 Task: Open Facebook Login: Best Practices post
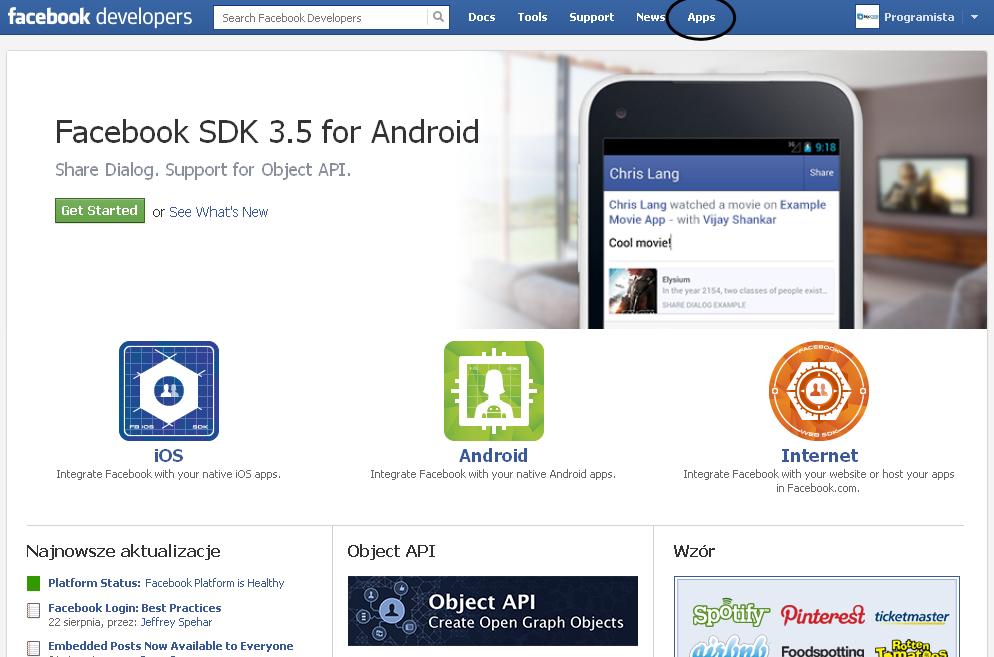point(134,608)
